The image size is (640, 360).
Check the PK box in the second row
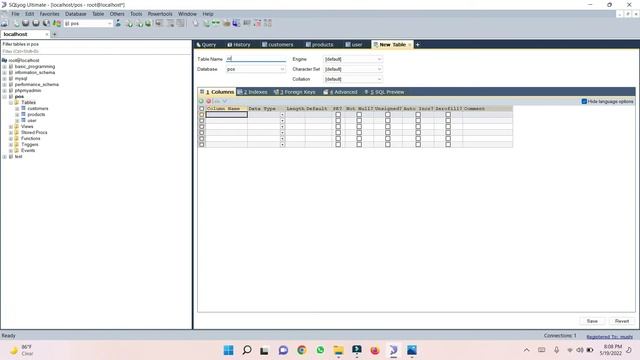pos(338,121)
